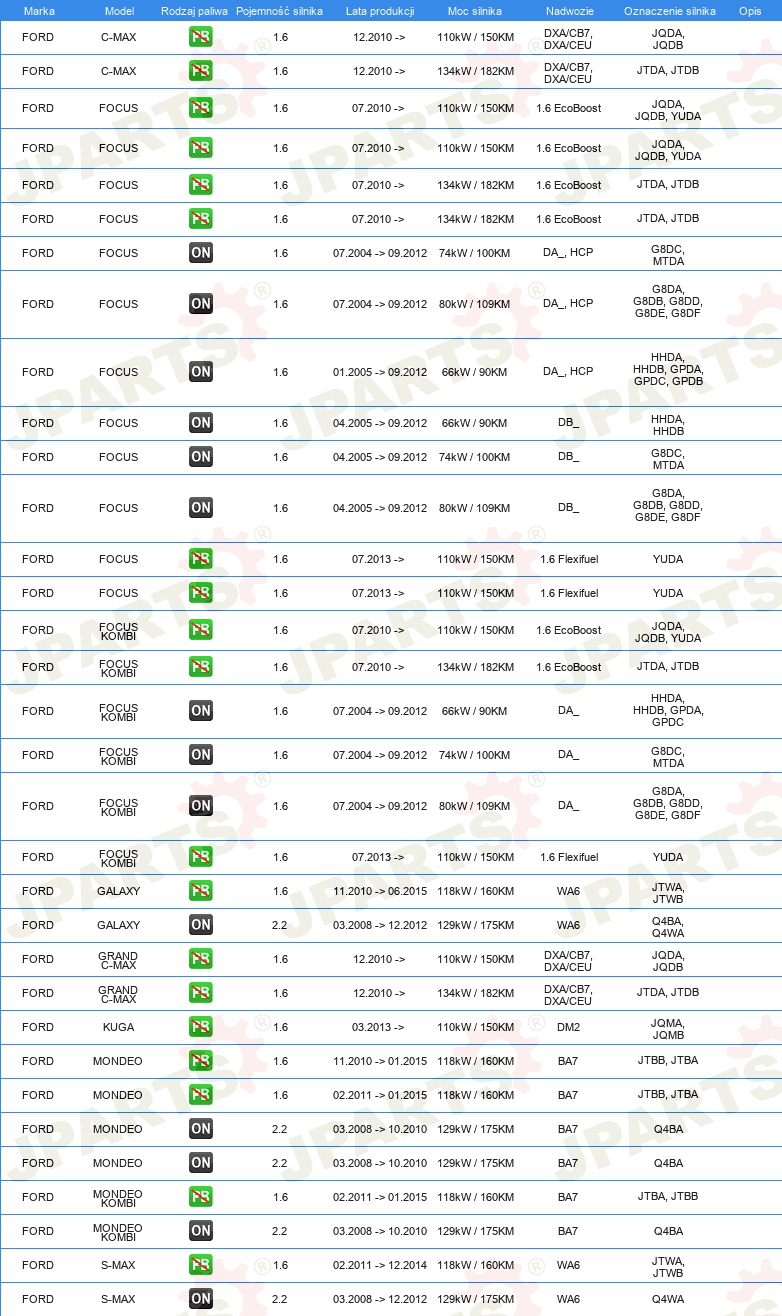
Task: Click '118kW / 160KM' in the GALAXY row
Action: click(x=476, y=891)
